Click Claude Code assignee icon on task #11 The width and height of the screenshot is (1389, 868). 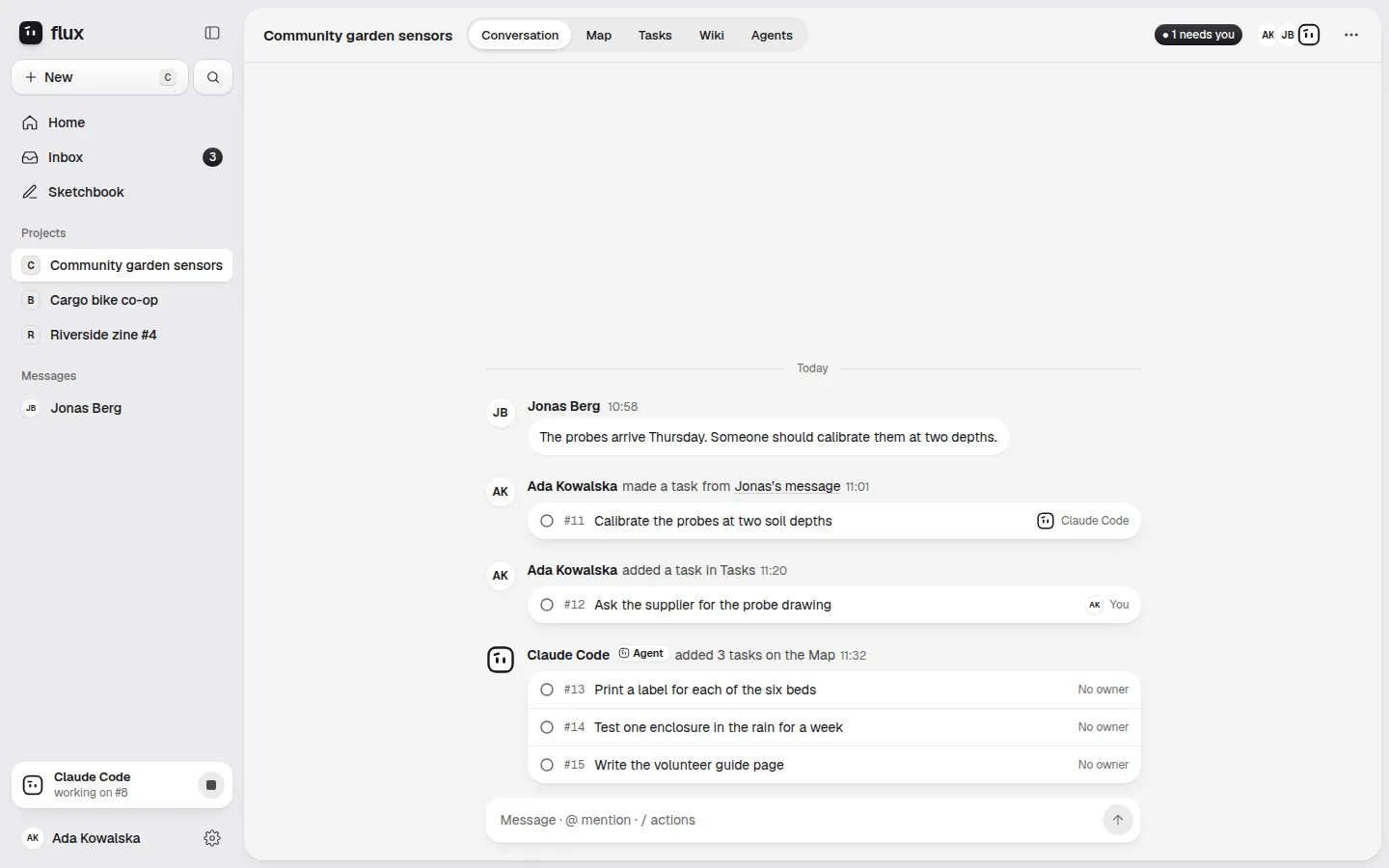click(1046, 521)
